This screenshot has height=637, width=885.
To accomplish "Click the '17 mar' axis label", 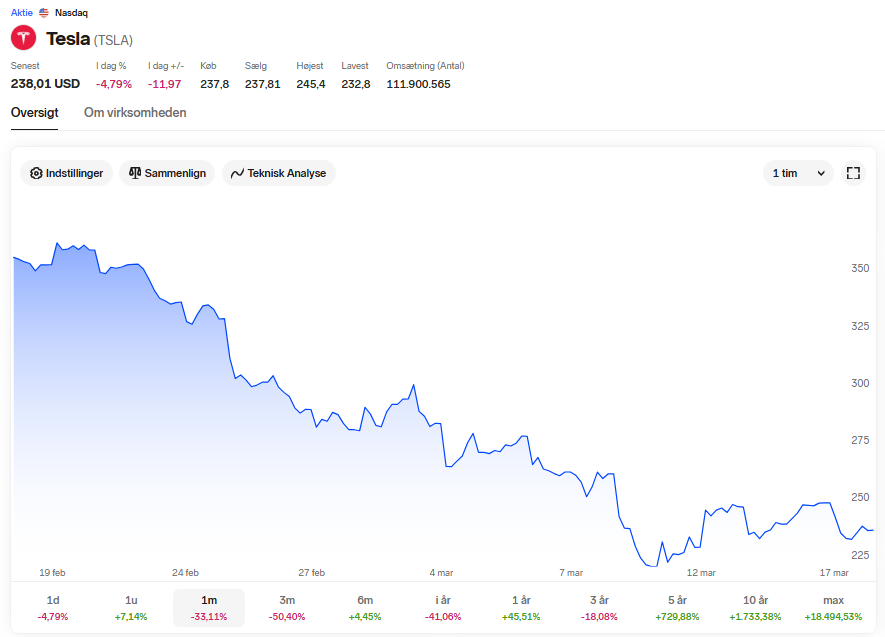I will [834, 573].
